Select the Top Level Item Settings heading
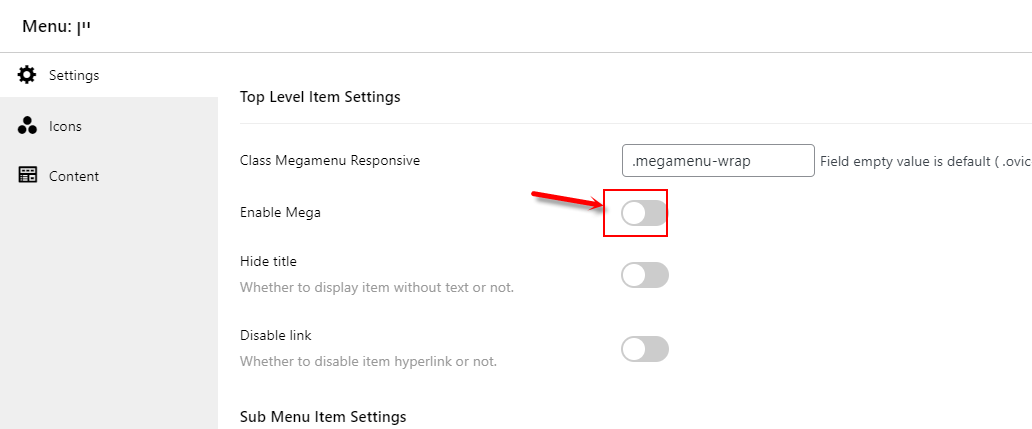This screenshot has width=1032, height=429. [x=320, y=97]
